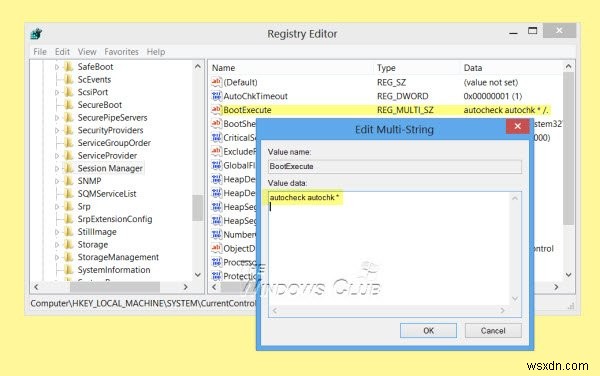Expand the SecurePipeServers tree node
This screenshot has width=600, height=376.
click(57, 118)
